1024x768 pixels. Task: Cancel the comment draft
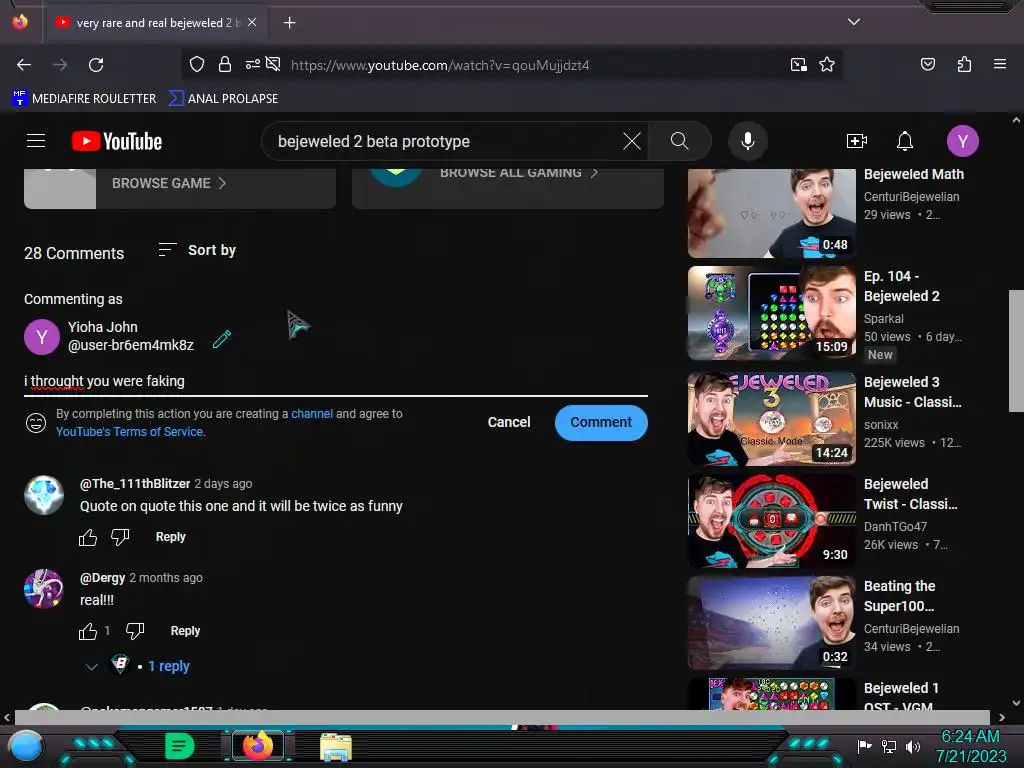coord(509,423)
